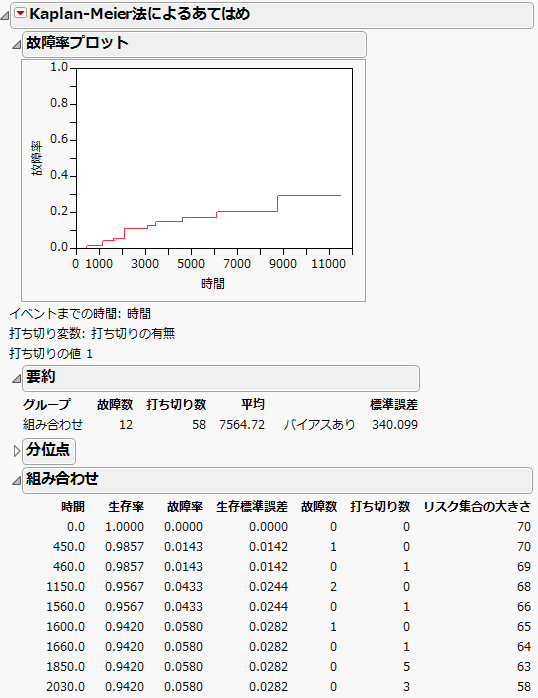Click the time cell 1560.0
This screenshot has width=538, height=698.
pos(65,606)
